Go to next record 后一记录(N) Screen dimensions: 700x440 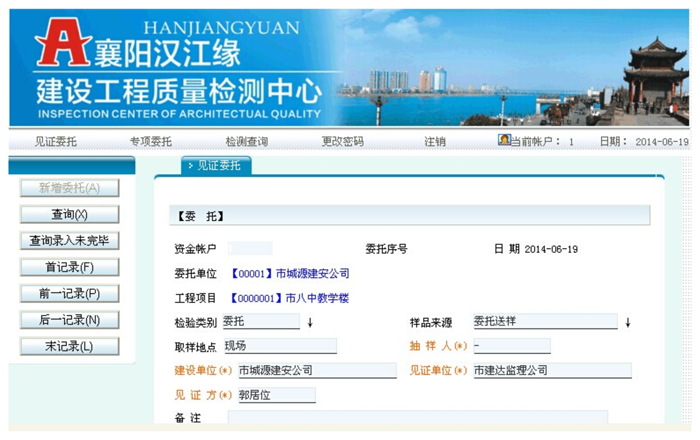pyautogui.click(x=70, y=320)
